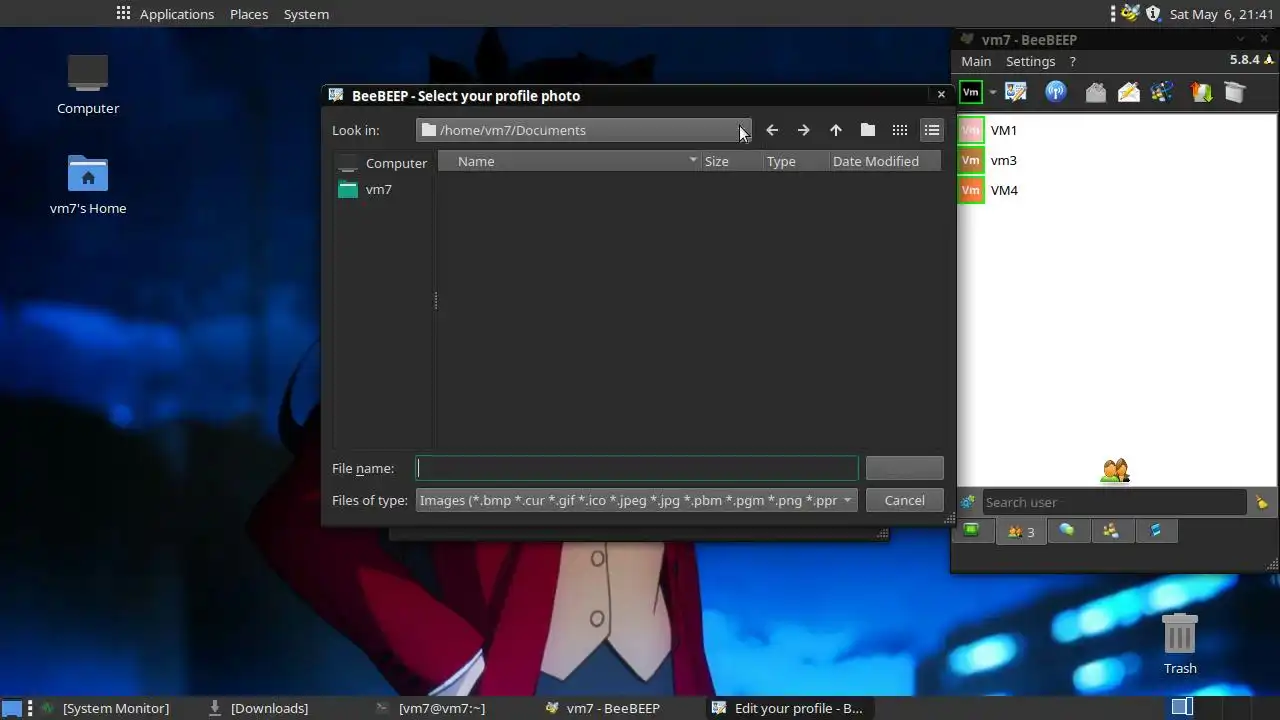Open the status dropdown arrow beside Vm avatar
1280x720 pixels.
point(993,93)
